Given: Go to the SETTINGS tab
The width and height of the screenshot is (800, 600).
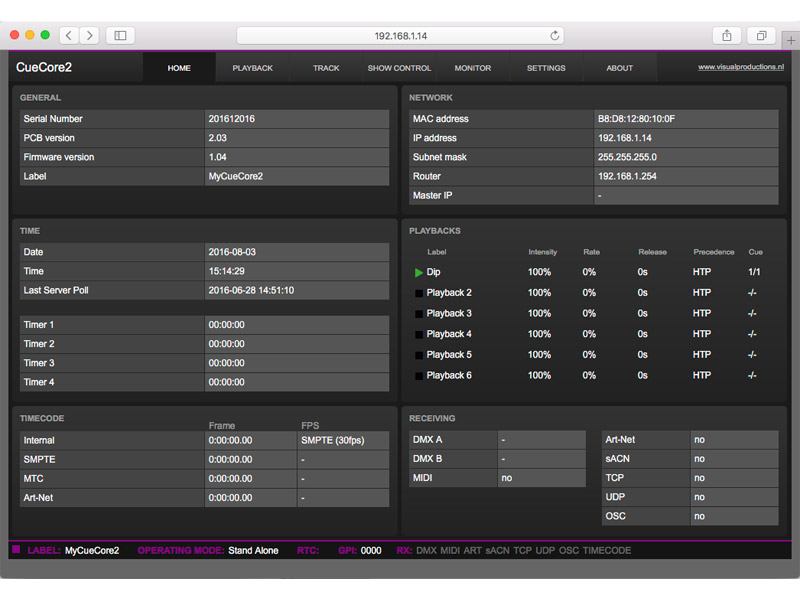Looking at the screenshot, I should click(546, 68).
